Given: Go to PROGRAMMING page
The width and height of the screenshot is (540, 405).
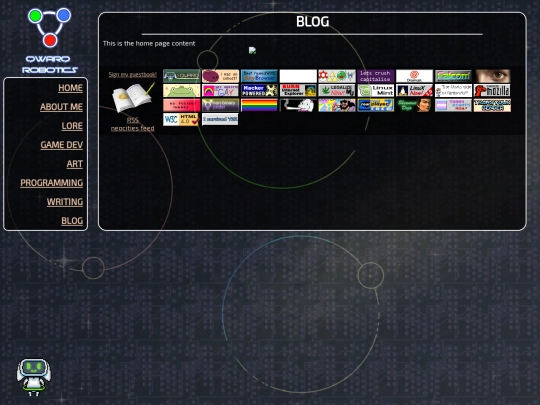Looking at the screenshot, I should (x=52, y=183).
